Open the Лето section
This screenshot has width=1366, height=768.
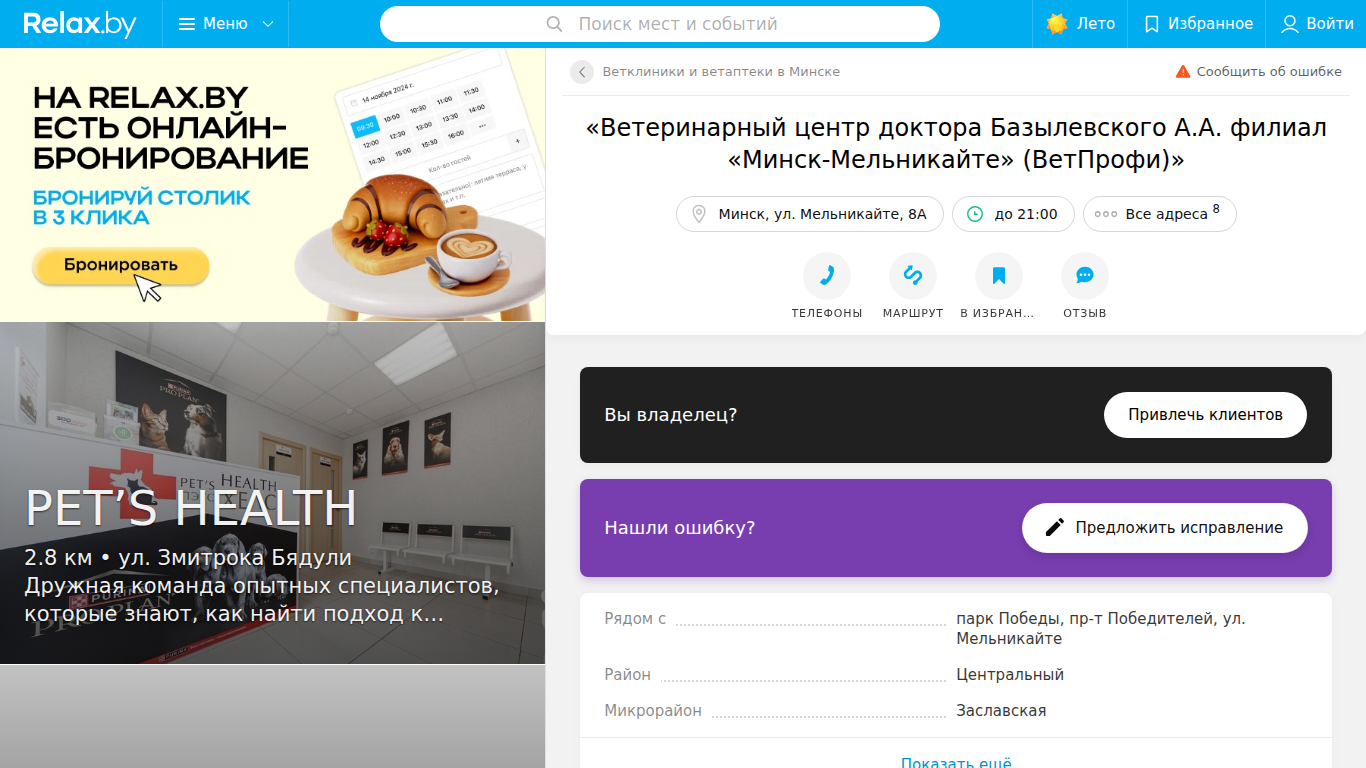tap(1080, 24)
